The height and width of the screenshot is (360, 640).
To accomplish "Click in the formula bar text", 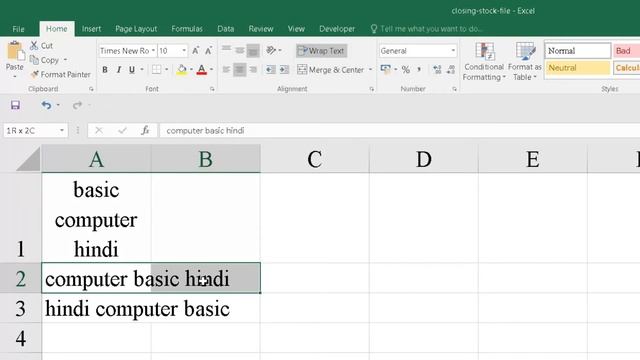I will [x=205, y=131].
